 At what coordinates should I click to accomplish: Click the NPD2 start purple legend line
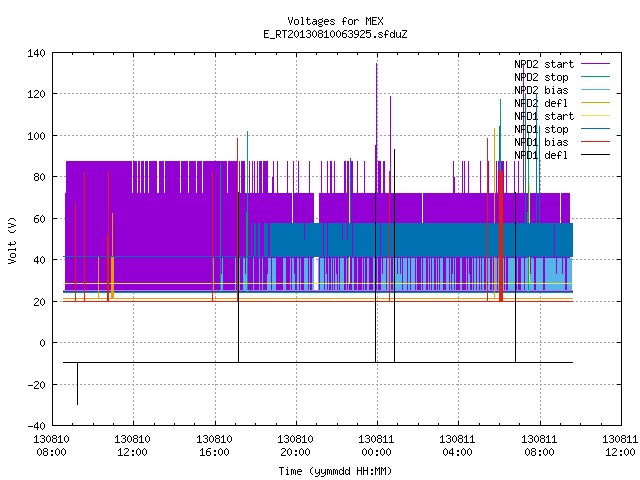595,64
